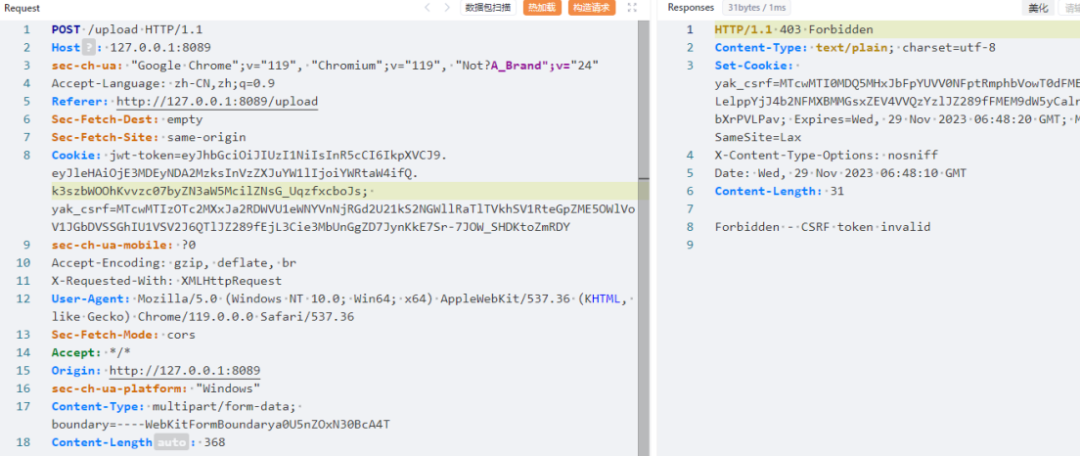The image size is (1080, 456).
Task: Click the SameSite=Lax text in response
Action: click(x=758, y=137)
